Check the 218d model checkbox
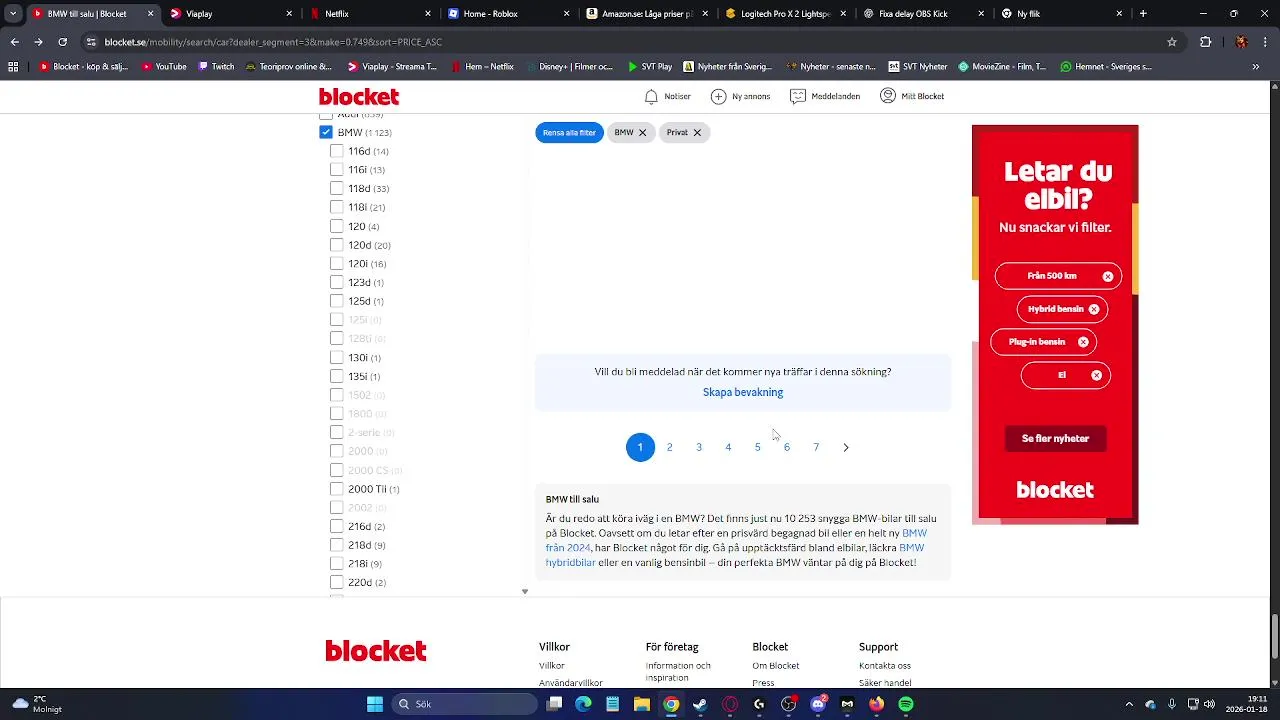 coord(337,545)
